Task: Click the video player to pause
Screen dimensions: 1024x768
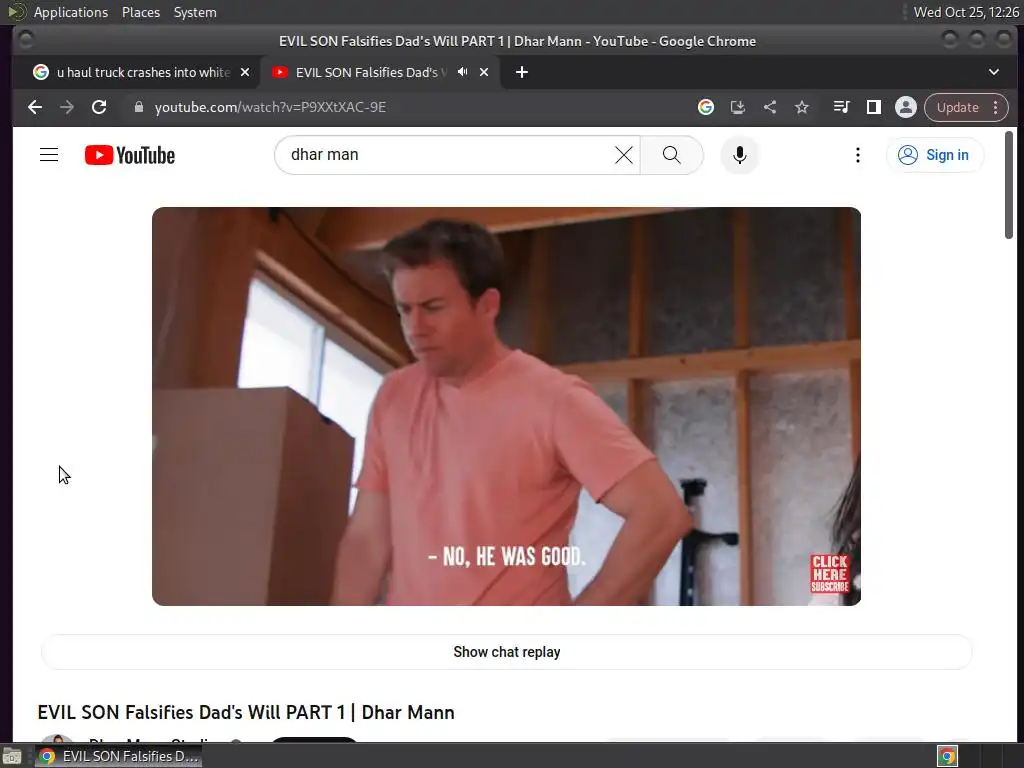Action: click(506, 406)
